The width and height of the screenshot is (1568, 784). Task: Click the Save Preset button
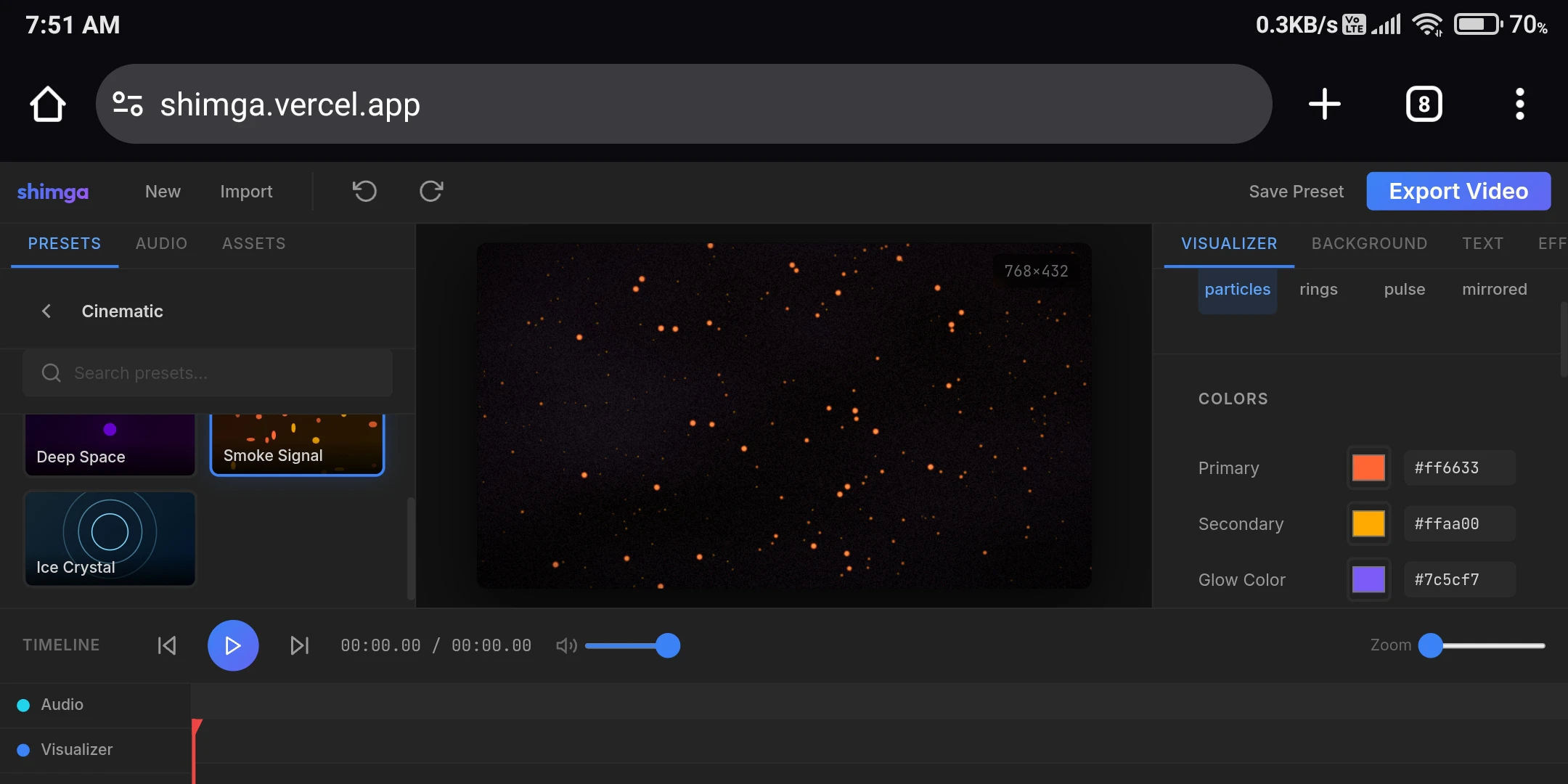[x=1297, y=191]
